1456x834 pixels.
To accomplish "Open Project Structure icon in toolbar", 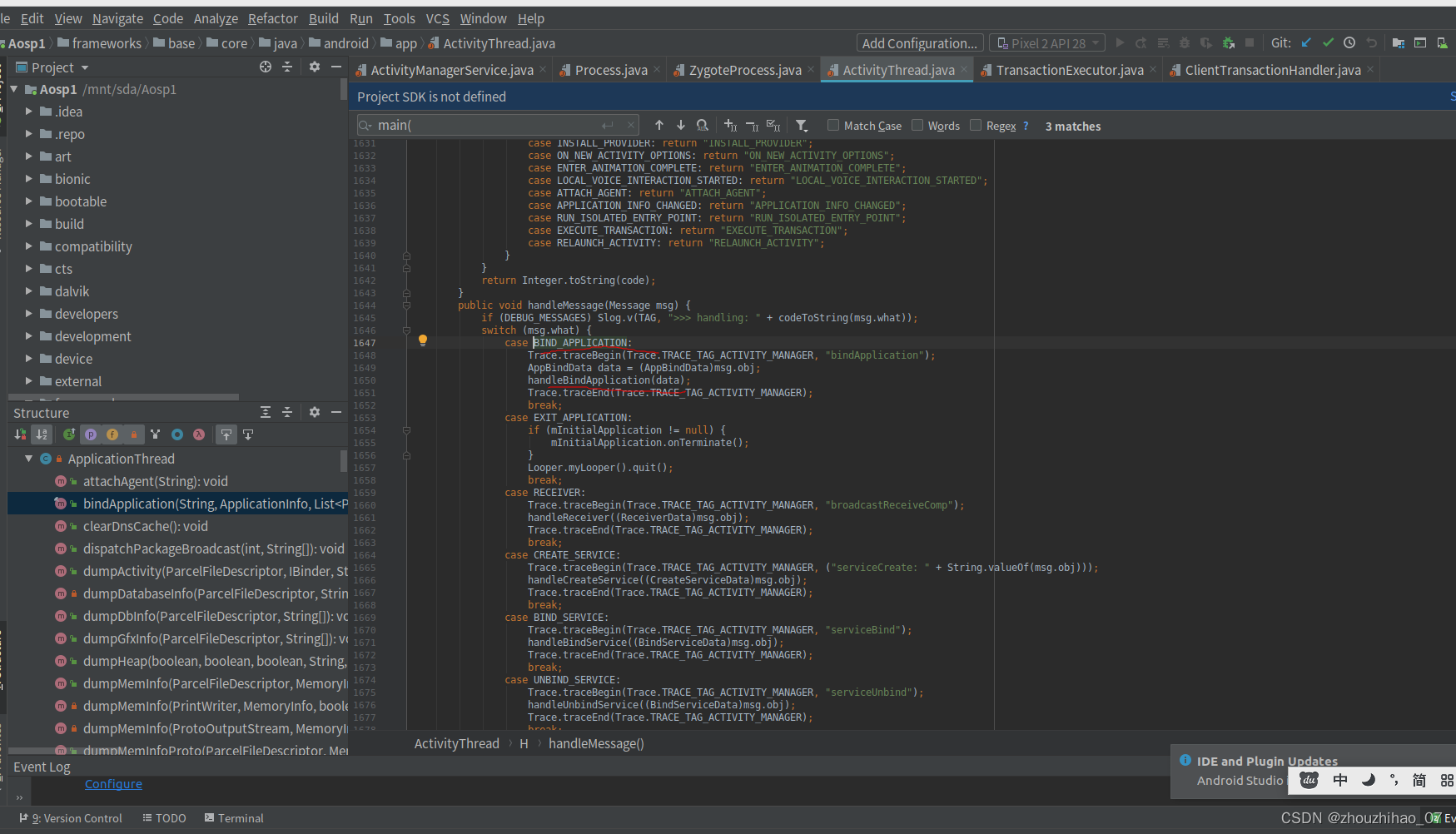I will click(x=1399, y=42).
